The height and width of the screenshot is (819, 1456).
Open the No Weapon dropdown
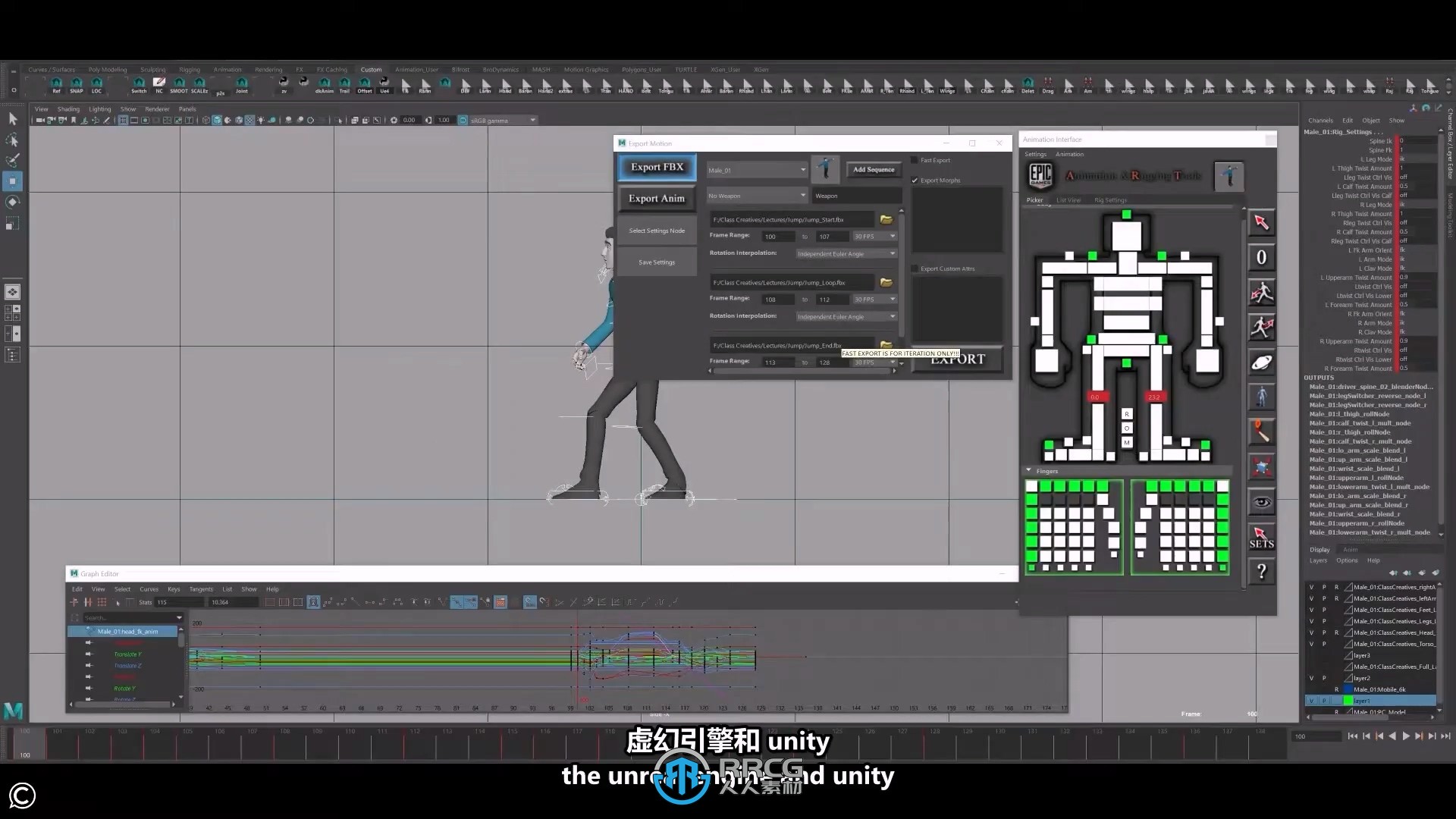point(757,196)
